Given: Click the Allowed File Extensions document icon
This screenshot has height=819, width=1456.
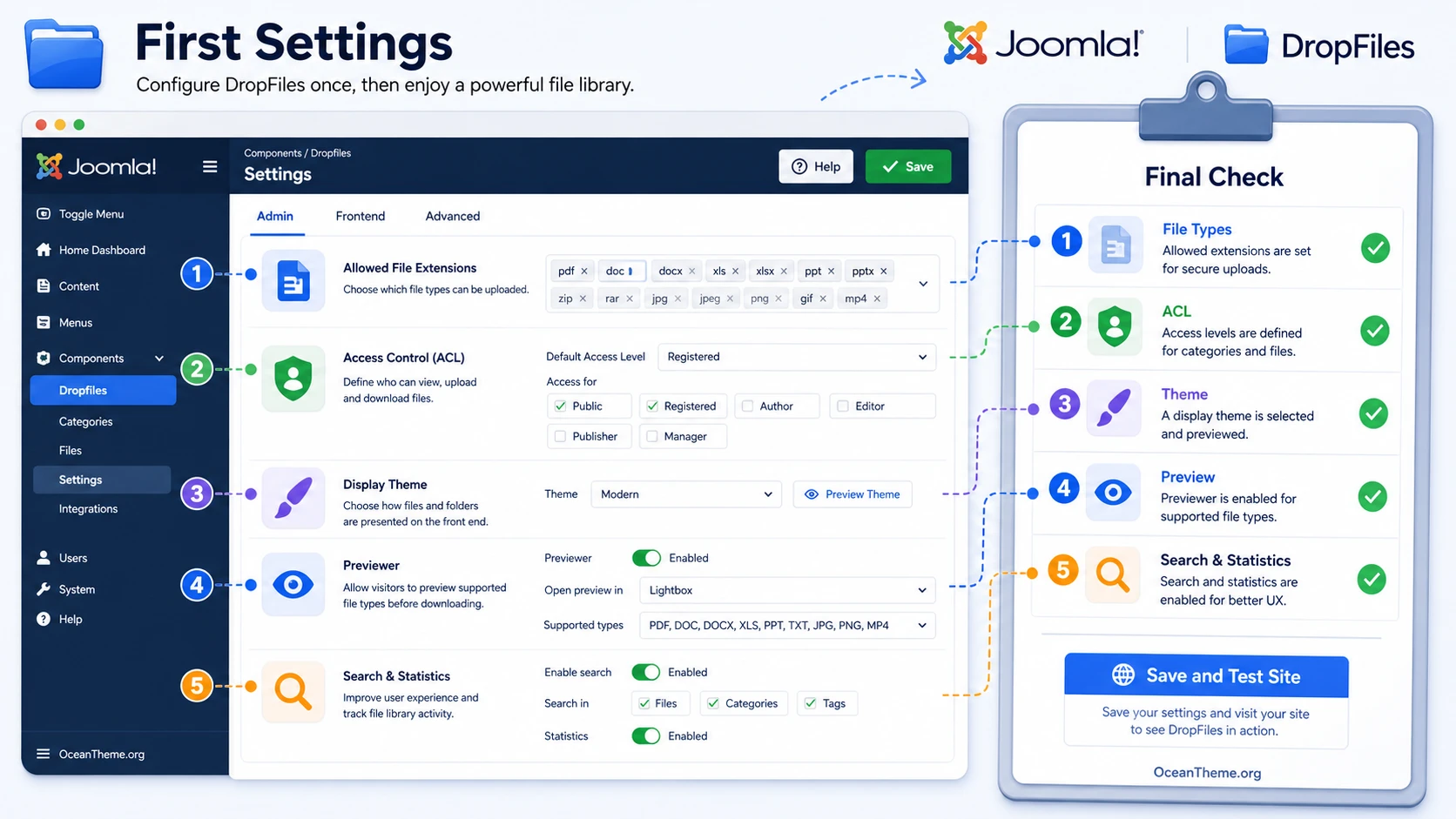Looking at the screenshot, I should (x=293, y=280).
